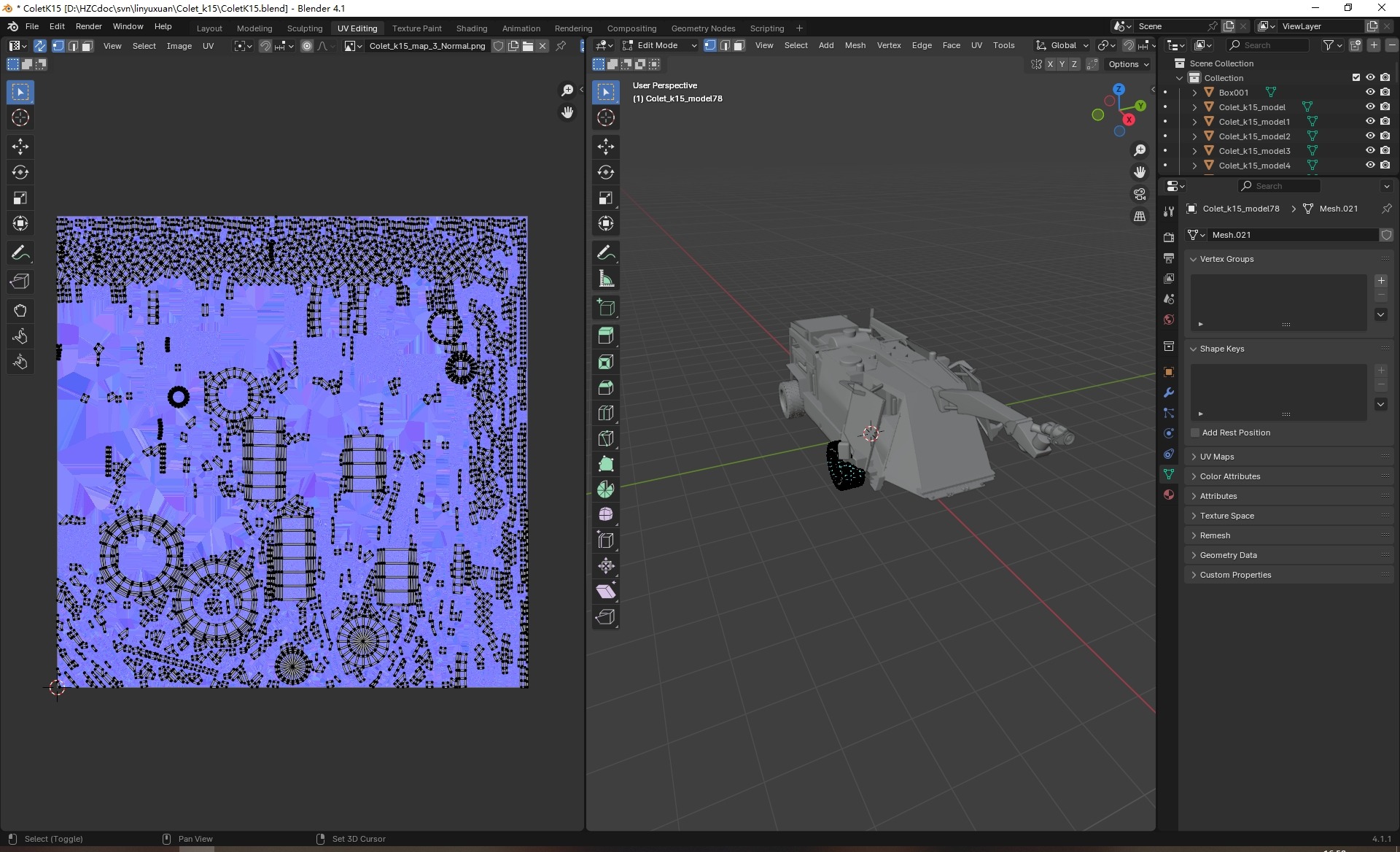1400x852 pixels.
Task: Toggle X axis mirror in viewport header
Action: [x=1050, y=64]
